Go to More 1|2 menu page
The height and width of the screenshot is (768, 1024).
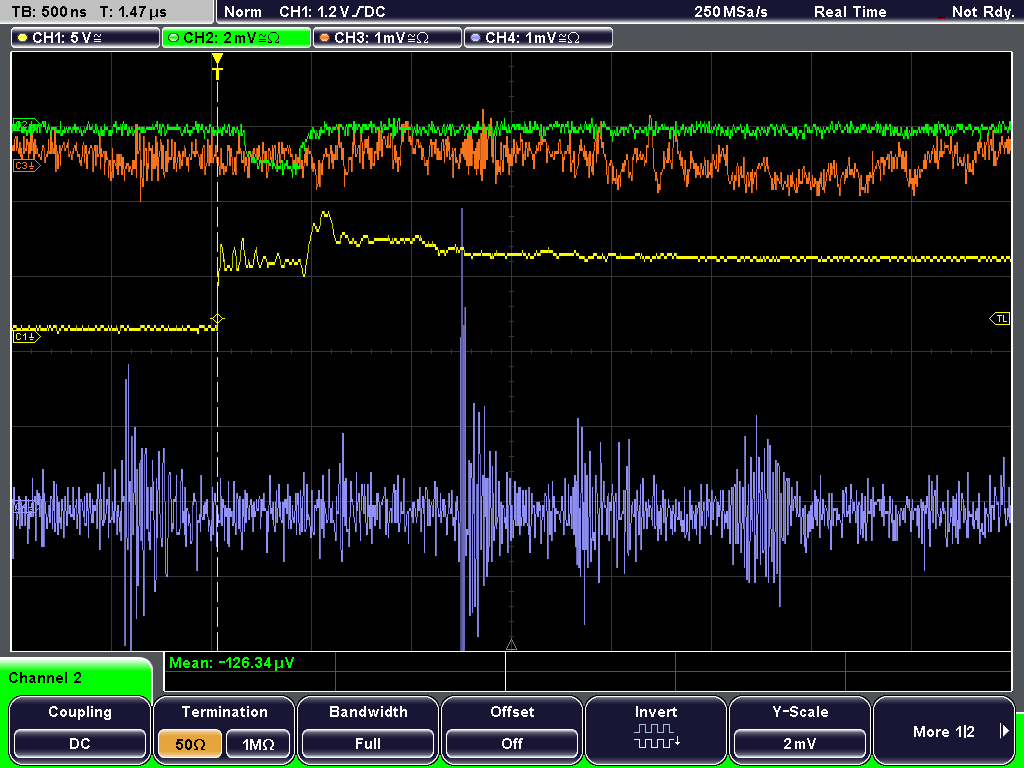click(x=944, y=729)
